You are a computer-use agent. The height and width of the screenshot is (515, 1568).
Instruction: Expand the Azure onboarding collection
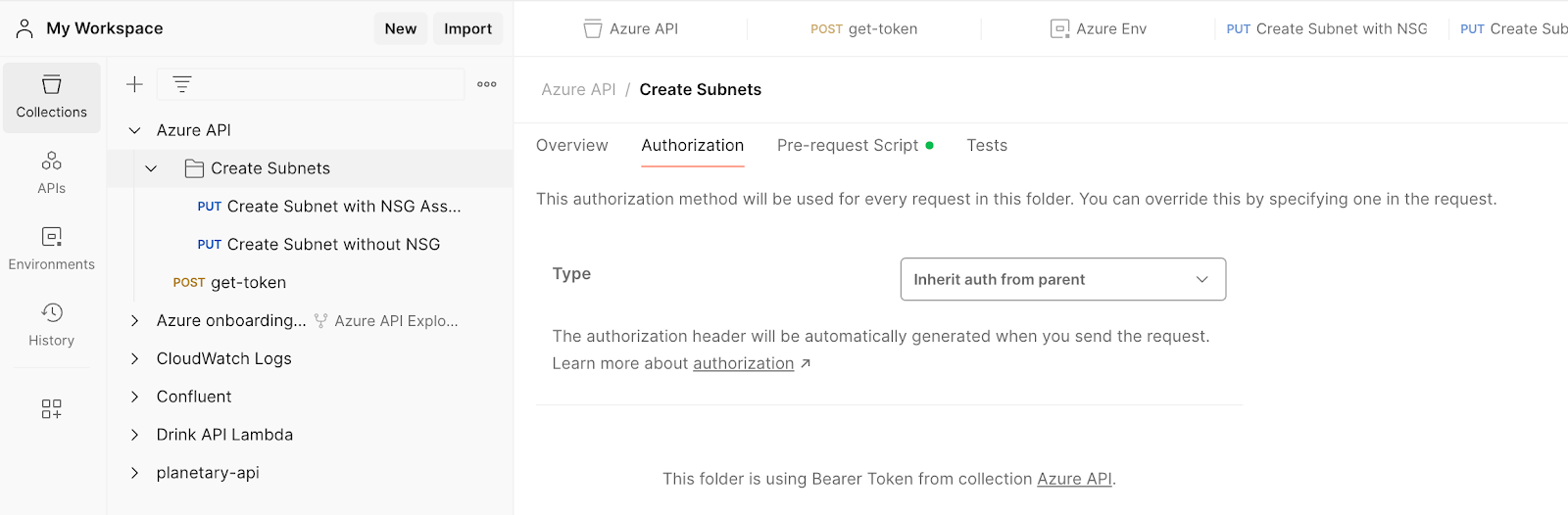click(134, 321)
